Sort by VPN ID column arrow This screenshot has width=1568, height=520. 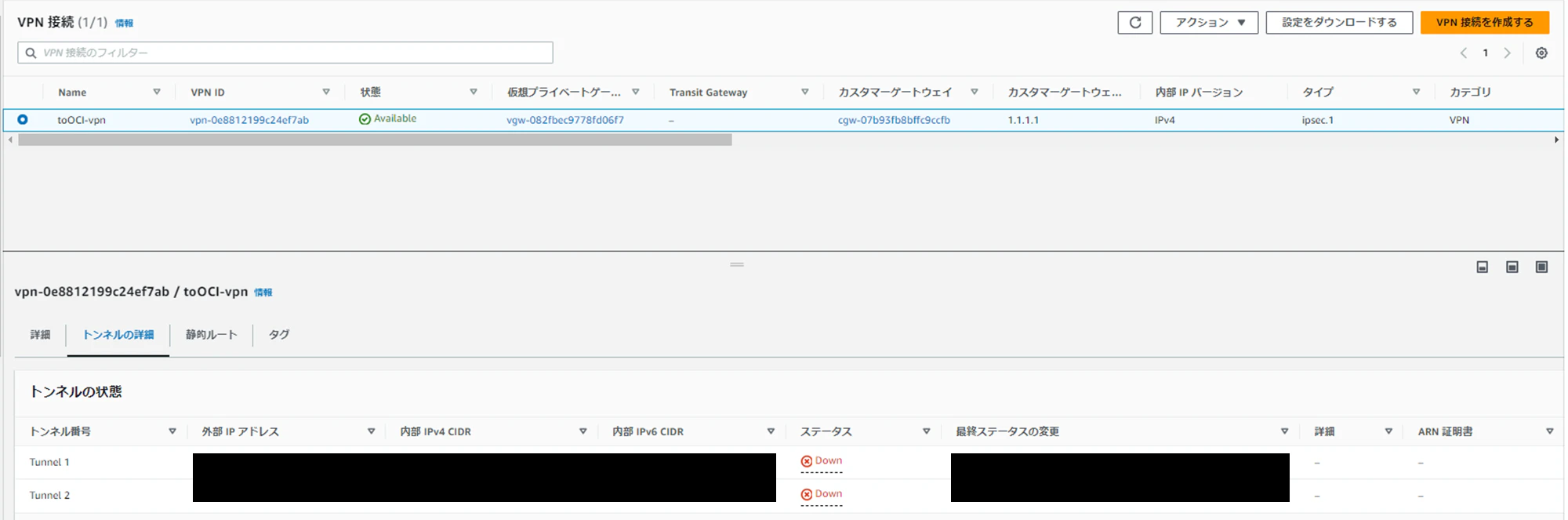pos(326,92)
